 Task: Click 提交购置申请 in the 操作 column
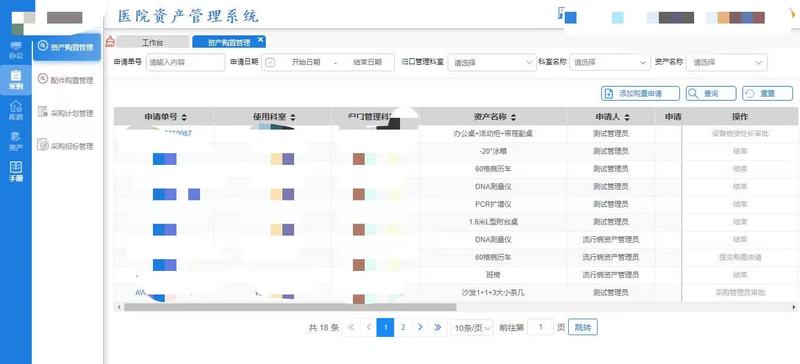point(740,257)
